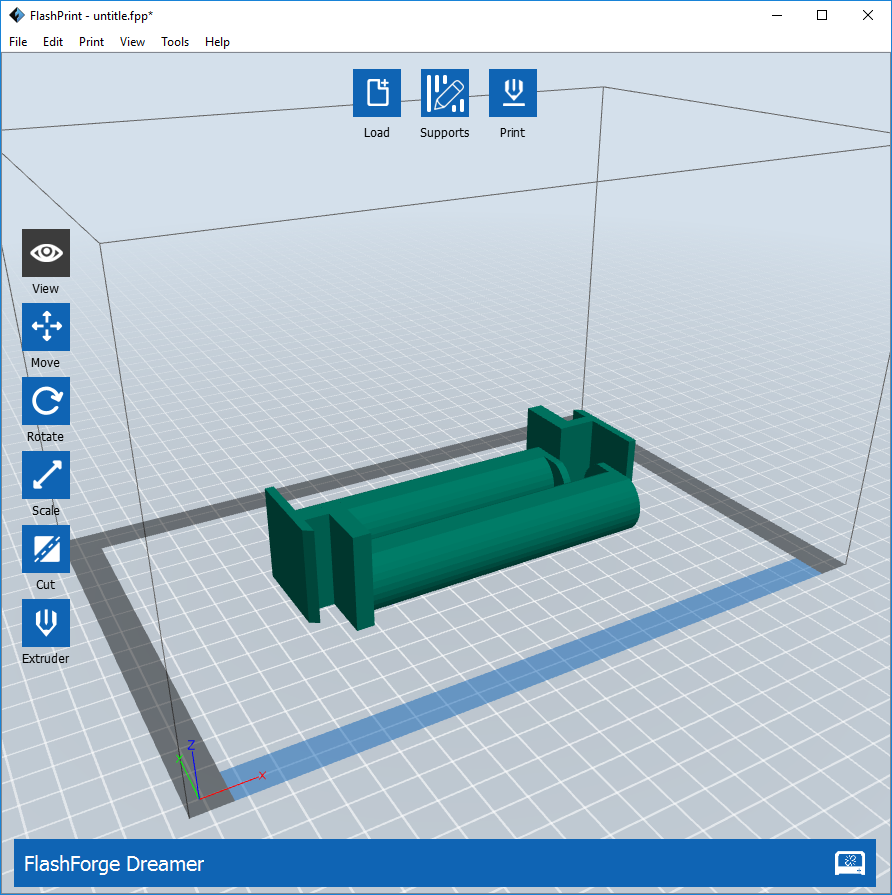This screenshot has height=895, width=892.
Task: Click the Print icon in top toolbar
Action: [x=512, y=93]
